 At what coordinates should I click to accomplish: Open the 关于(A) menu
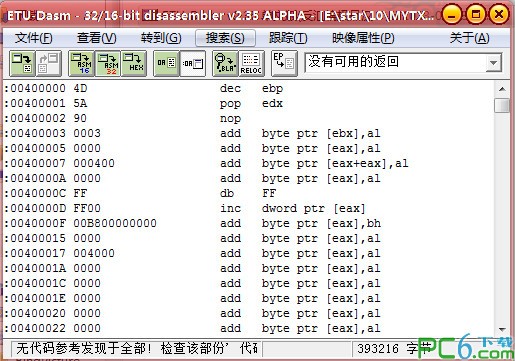point(469,38)
